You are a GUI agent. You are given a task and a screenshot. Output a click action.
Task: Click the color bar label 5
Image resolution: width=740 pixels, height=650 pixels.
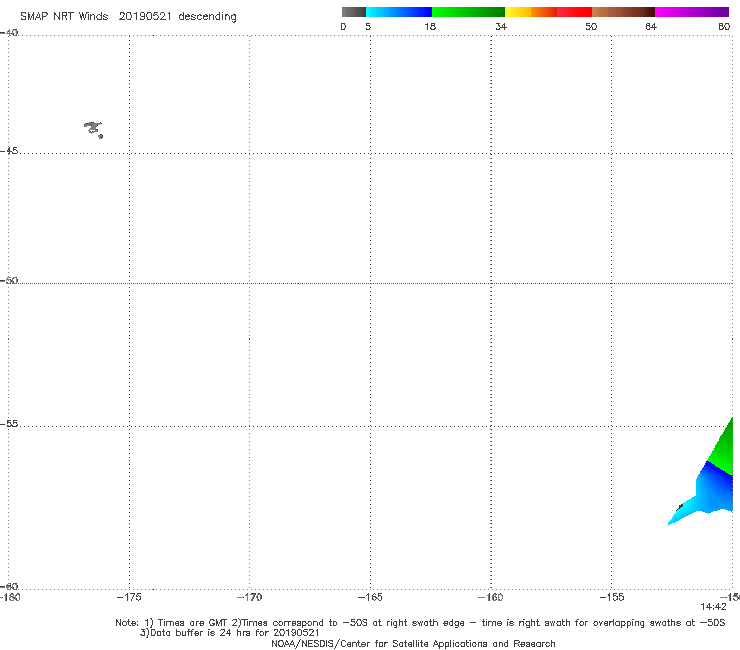click(x=368, y=27)
